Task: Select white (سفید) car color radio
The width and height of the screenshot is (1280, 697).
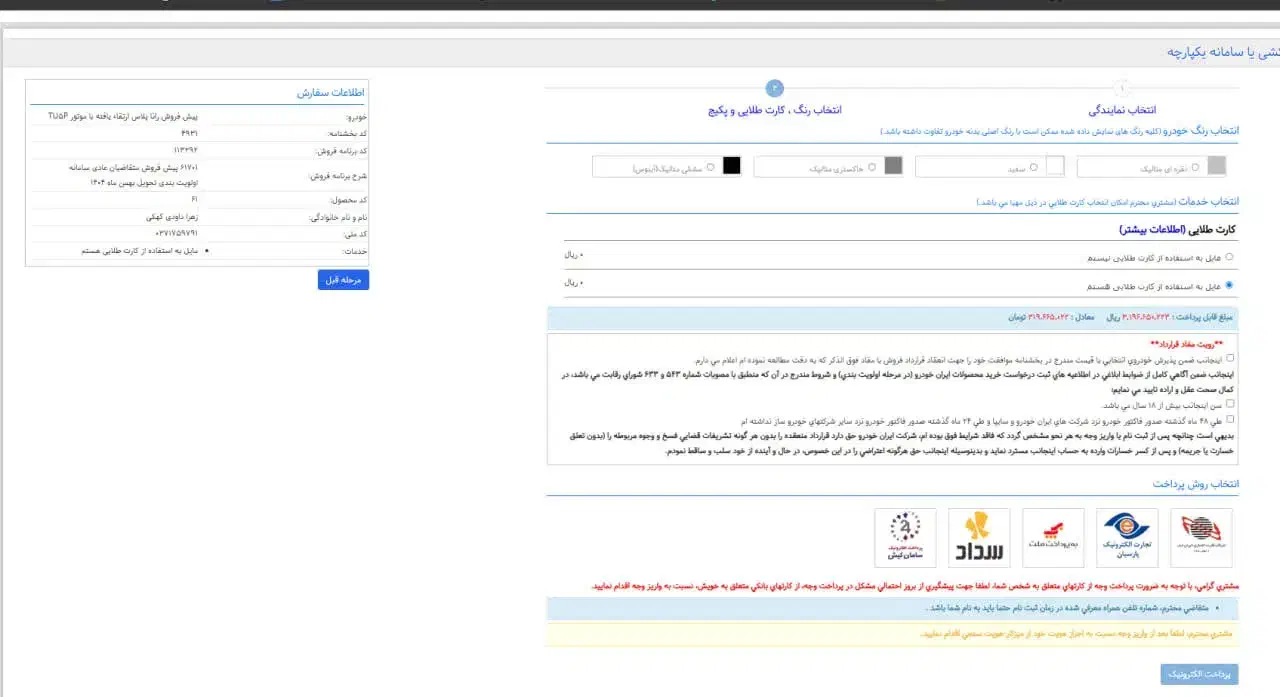Action: (x=1033, y=167)
